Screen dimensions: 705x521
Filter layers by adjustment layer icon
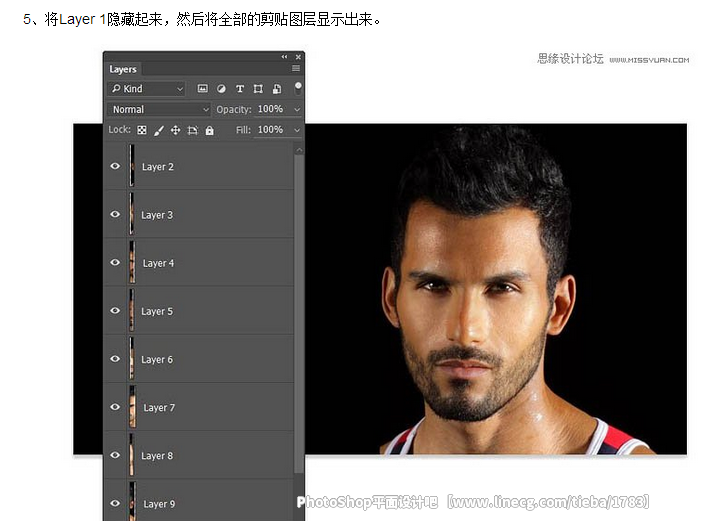221,89
